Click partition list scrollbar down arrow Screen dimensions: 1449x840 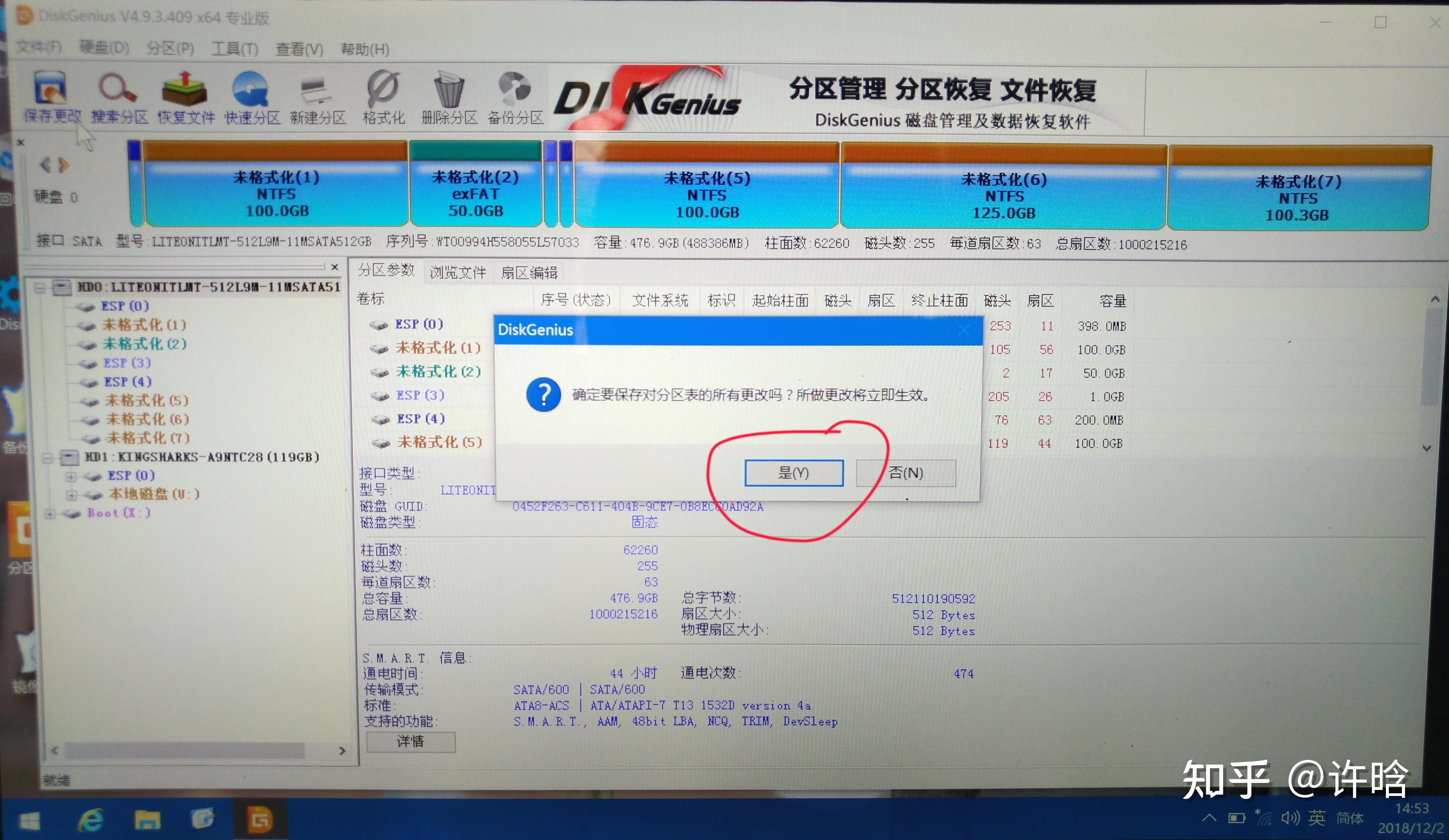pyautogui.click(x=1427, y=448)
